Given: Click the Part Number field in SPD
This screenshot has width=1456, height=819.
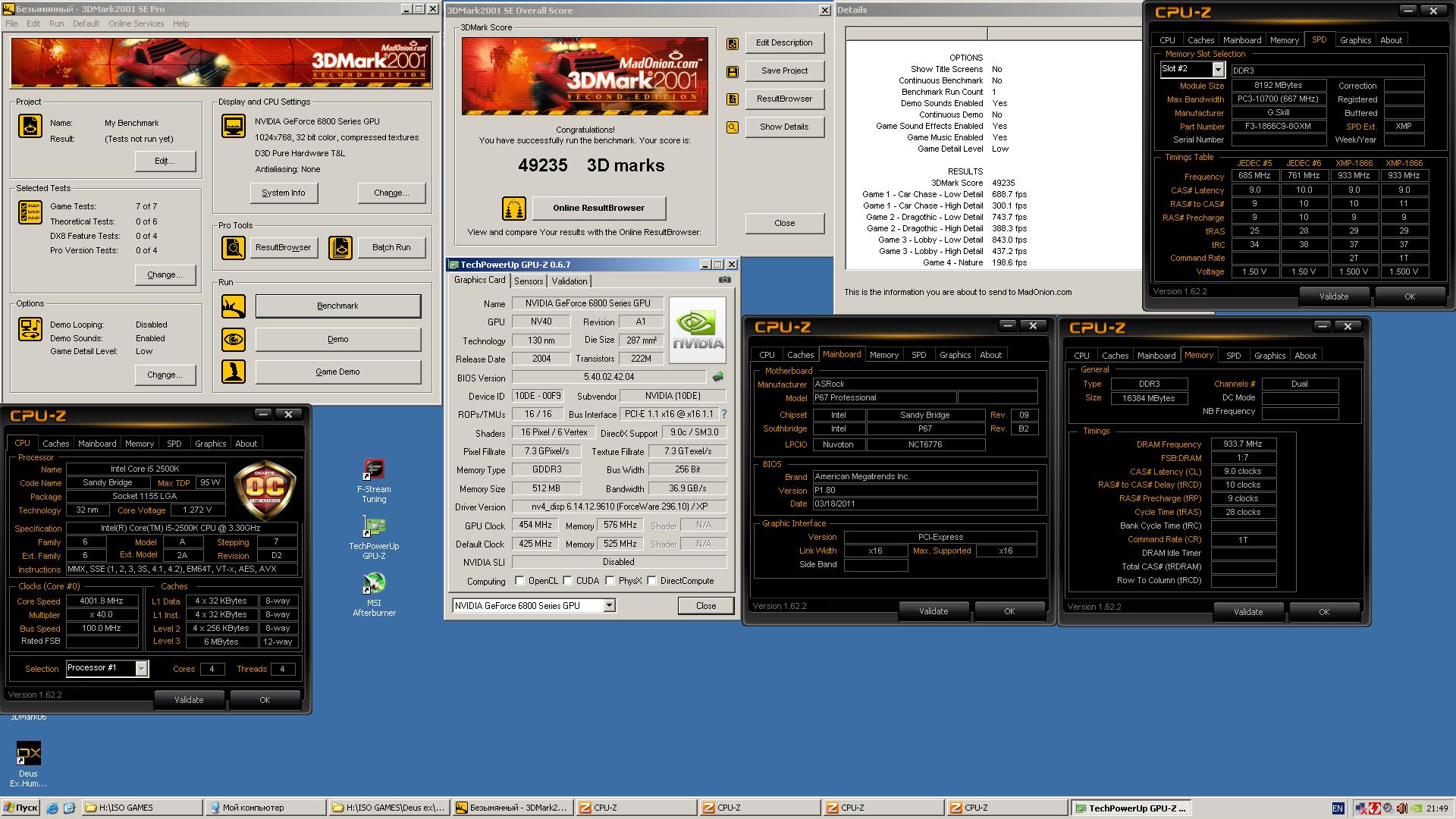Looking at the screenshot, I should point(1278,127).
